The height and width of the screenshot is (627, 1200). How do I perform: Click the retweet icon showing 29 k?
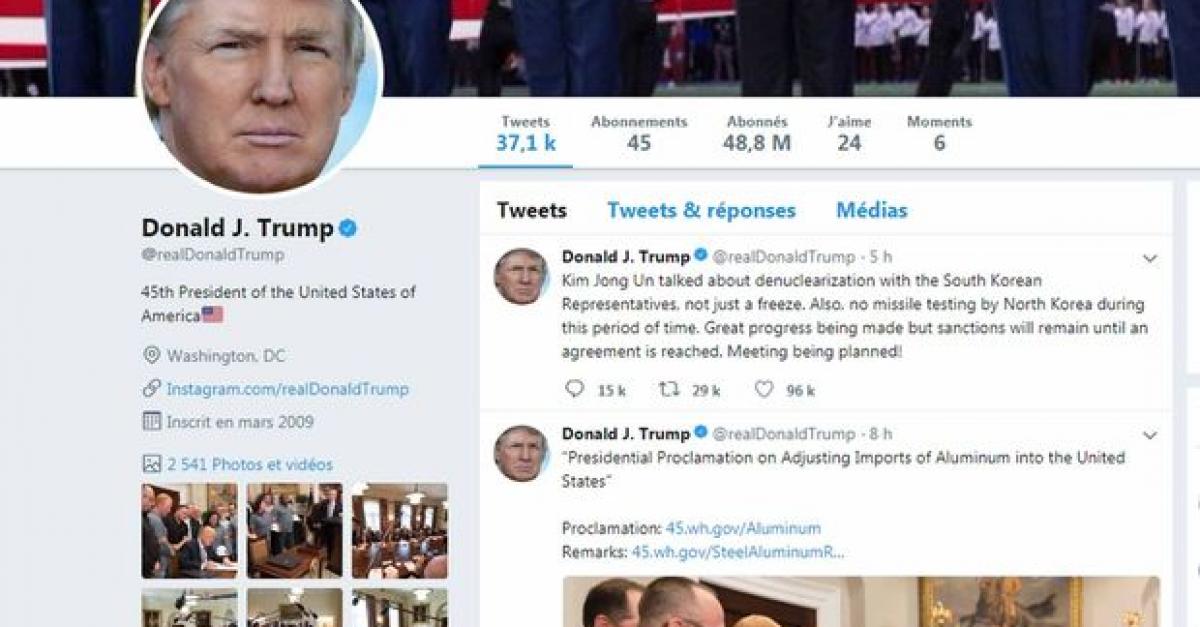pyautogui.click(x=669, y=389)
